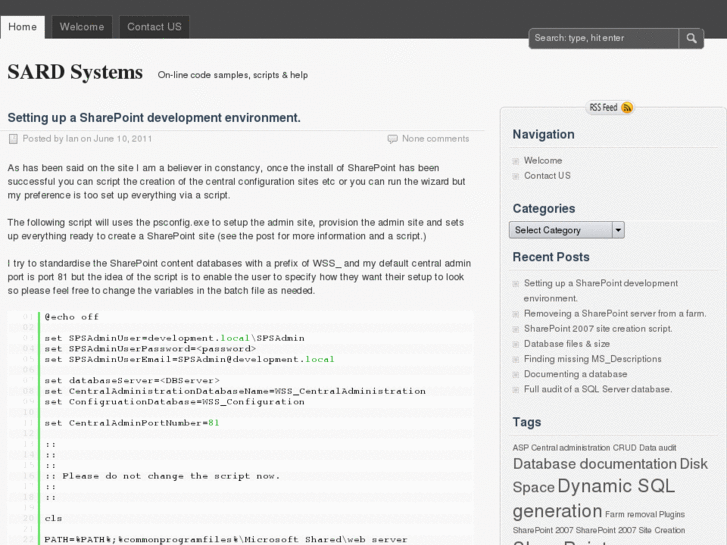
Task: Click the comment bubble icon
Action: click(x=392, y=139)
